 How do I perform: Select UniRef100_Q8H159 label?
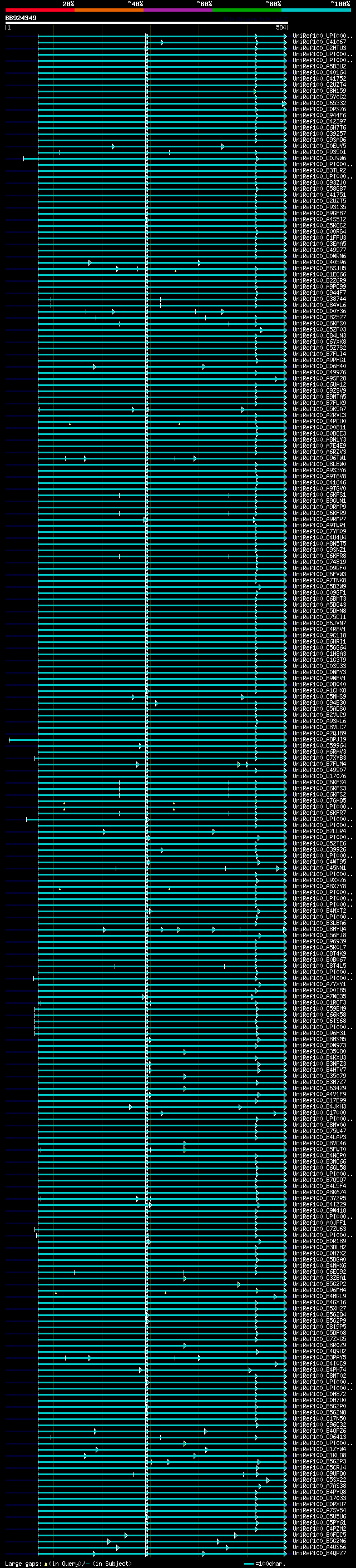coord(319,91)
